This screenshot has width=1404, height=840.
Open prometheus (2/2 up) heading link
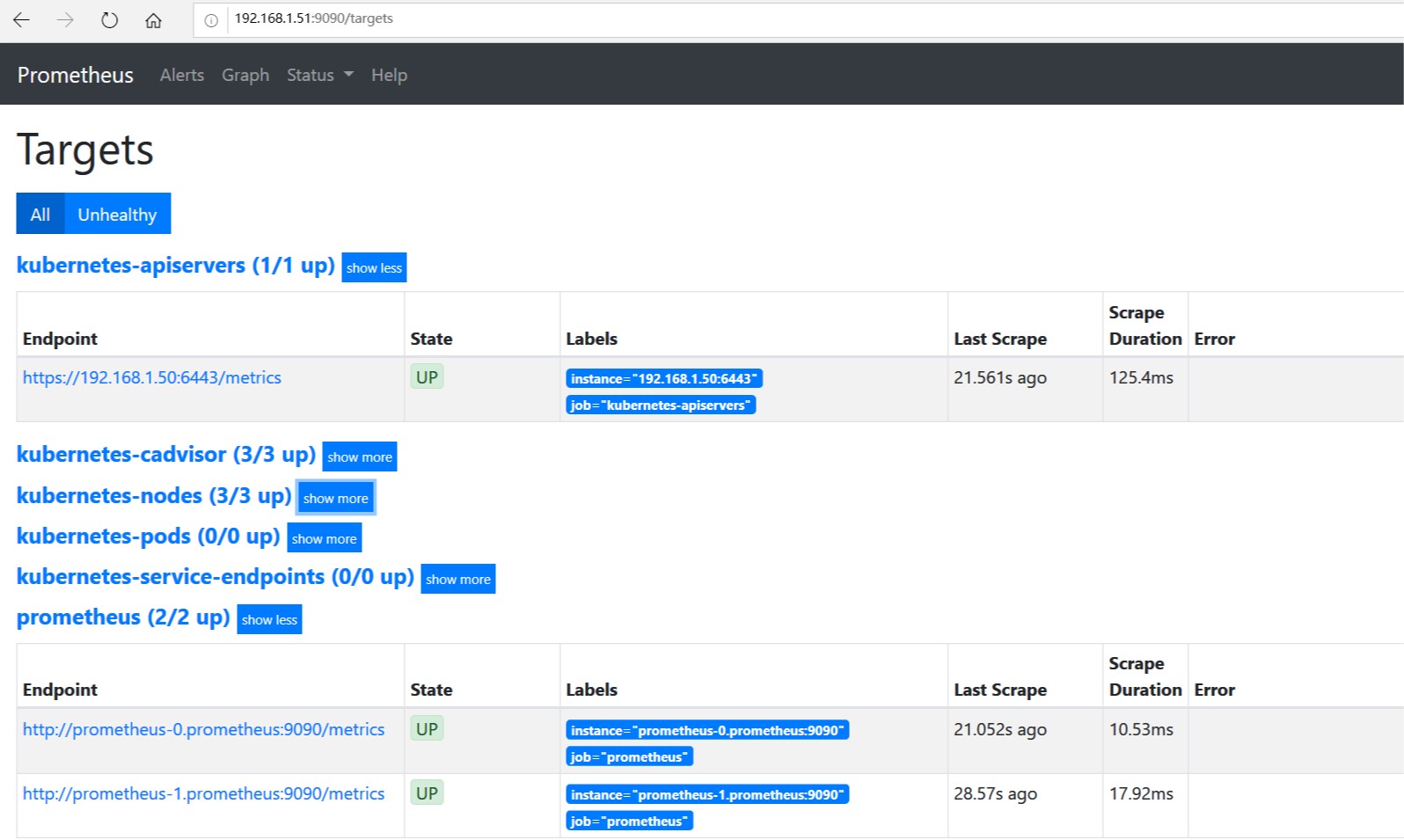123,617
